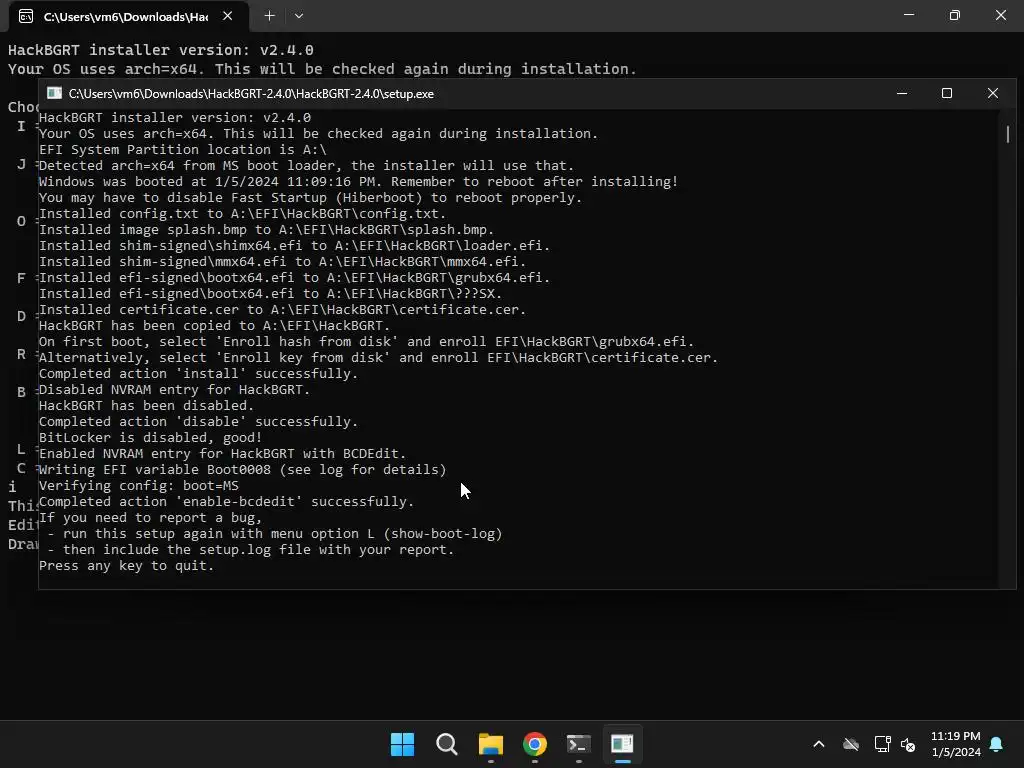Select the setup.exe taskbar icon
Screen dimensions: 1024x768
click(x=622, y=744)
